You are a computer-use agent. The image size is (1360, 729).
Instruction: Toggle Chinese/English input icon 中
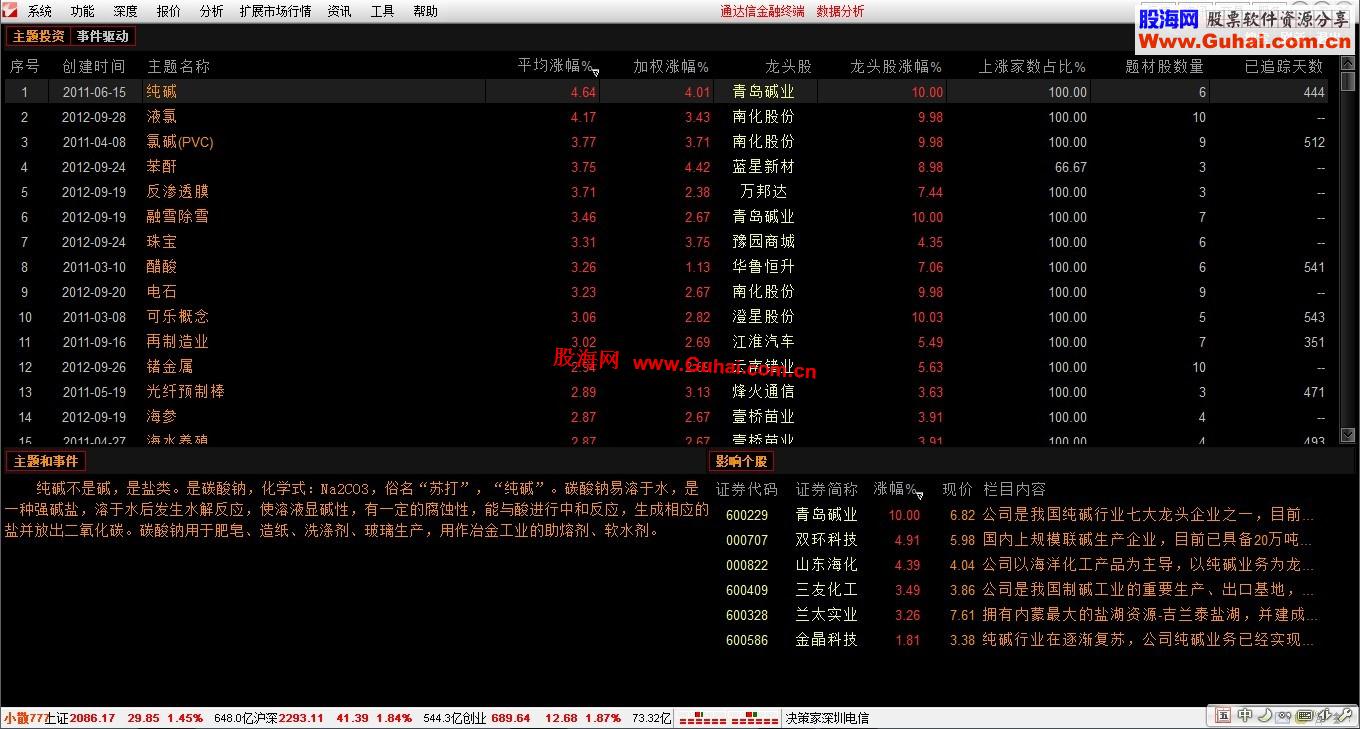1245,715
